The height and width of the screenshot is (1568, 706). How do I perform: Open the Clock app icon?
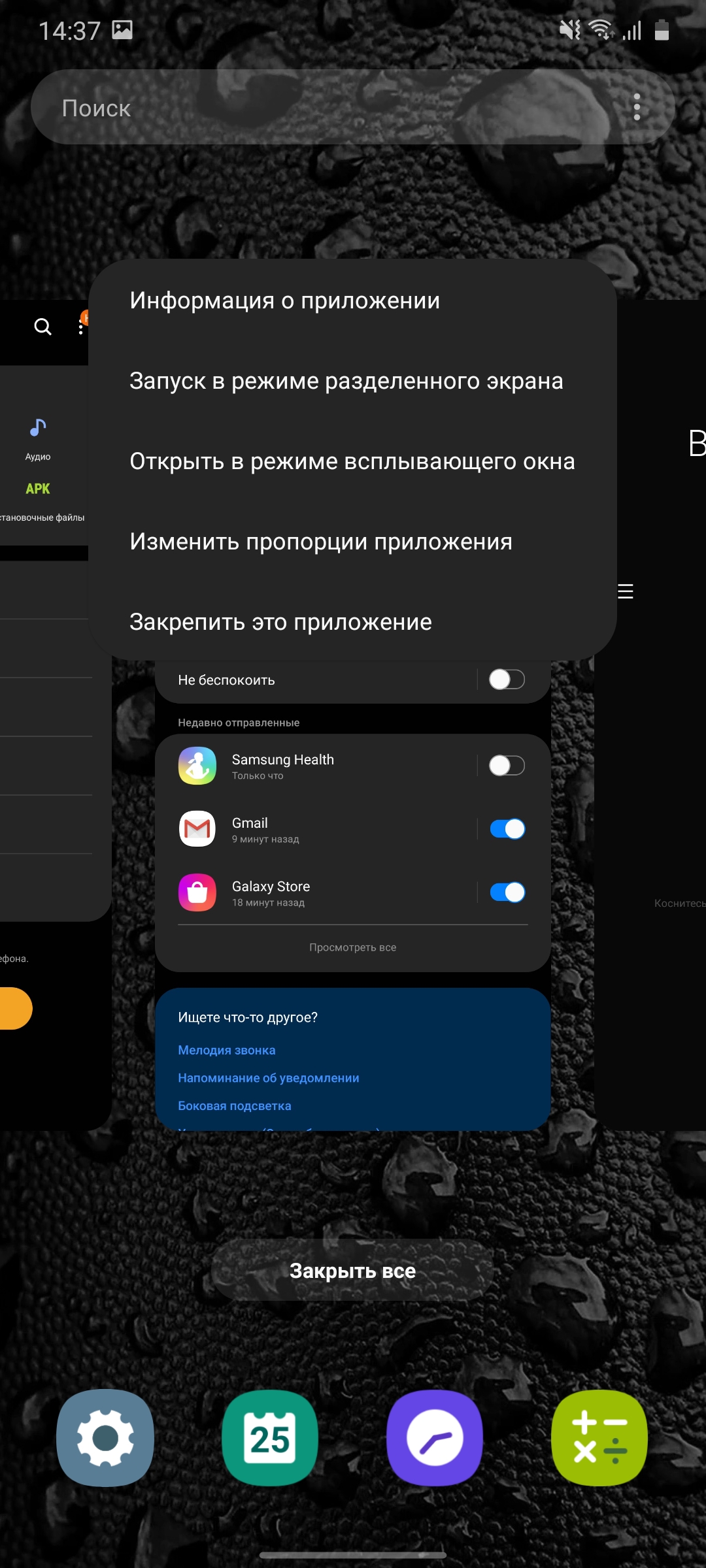435,1438
